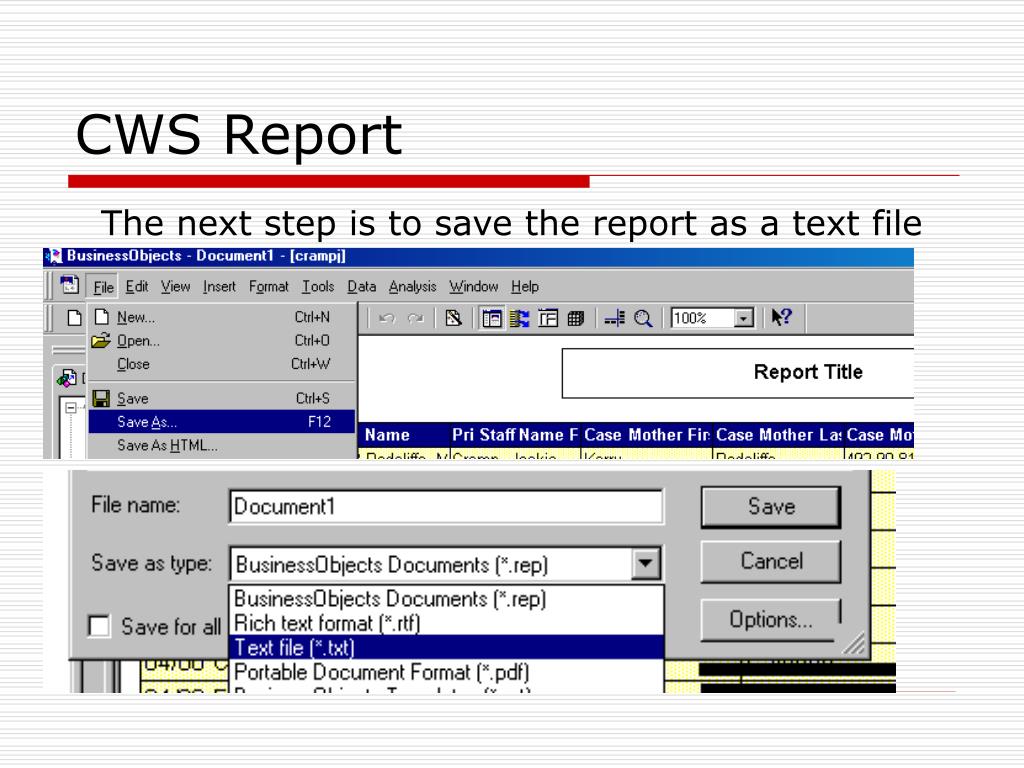Click the page break / outline toolbar icon

[614, 318]
